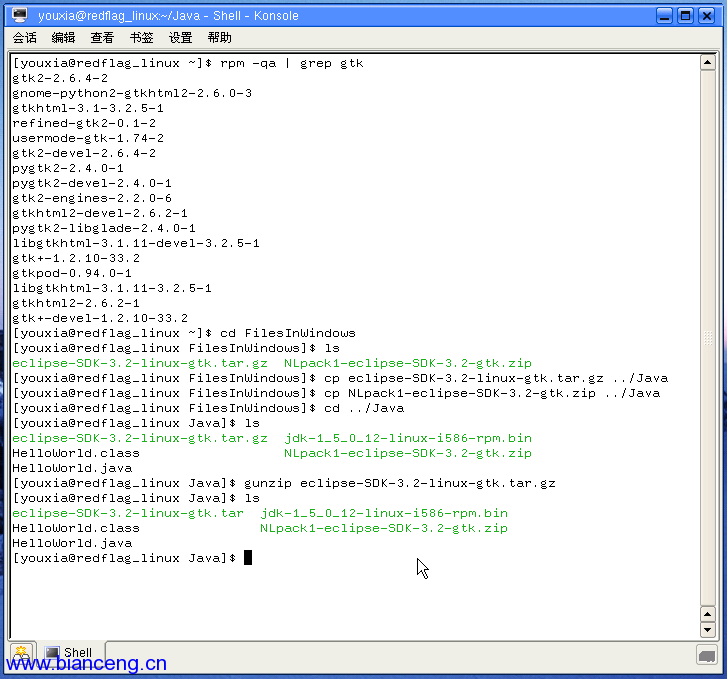Maximize the Konsole window
Viewport: 727px width, 679px height.
pos(685,16)
